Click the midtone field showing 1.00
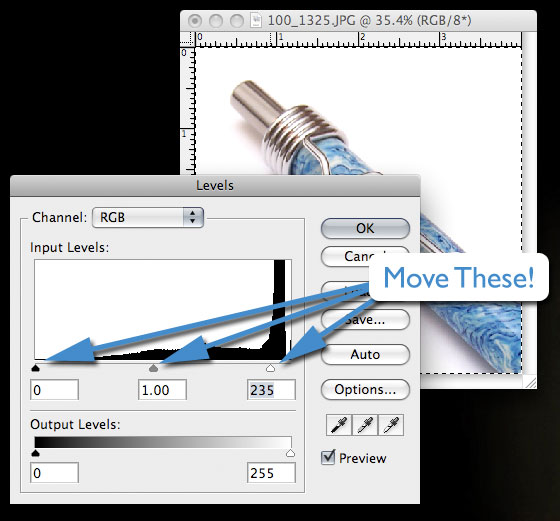560x521 pixels. [x=162, y=390]
